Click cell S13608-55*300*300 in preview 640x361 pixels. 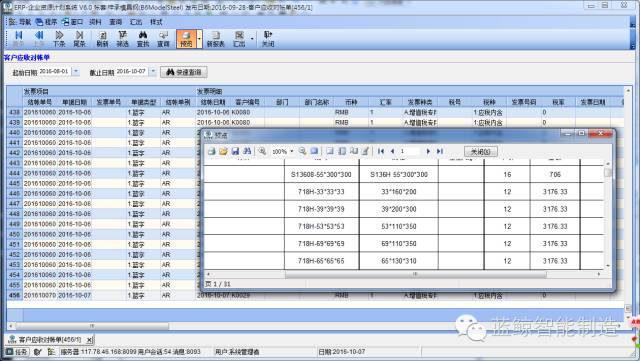click(x=321, y=174)
